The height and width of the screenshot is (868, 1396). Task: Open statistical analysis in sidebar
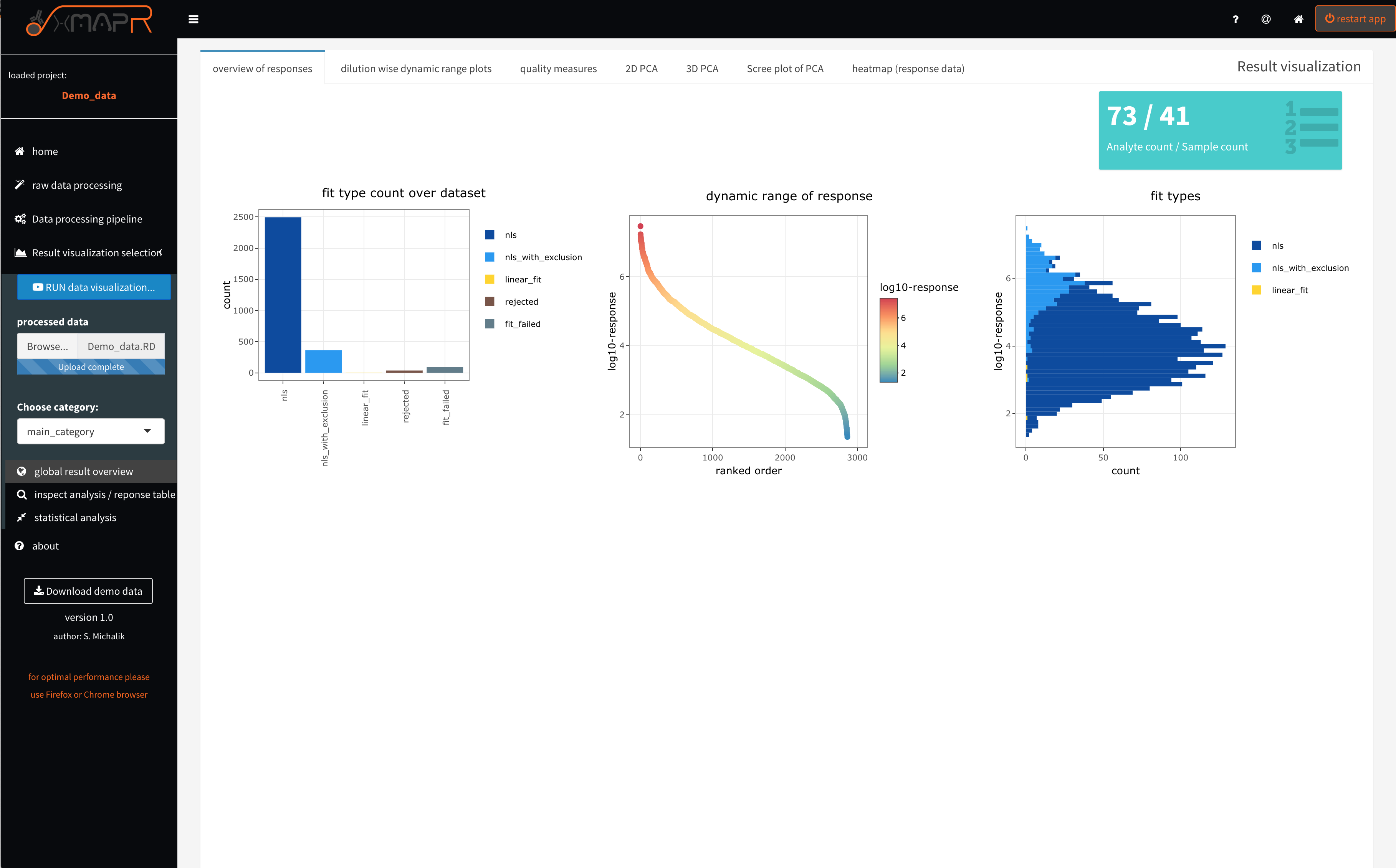[x=74, y=517]
